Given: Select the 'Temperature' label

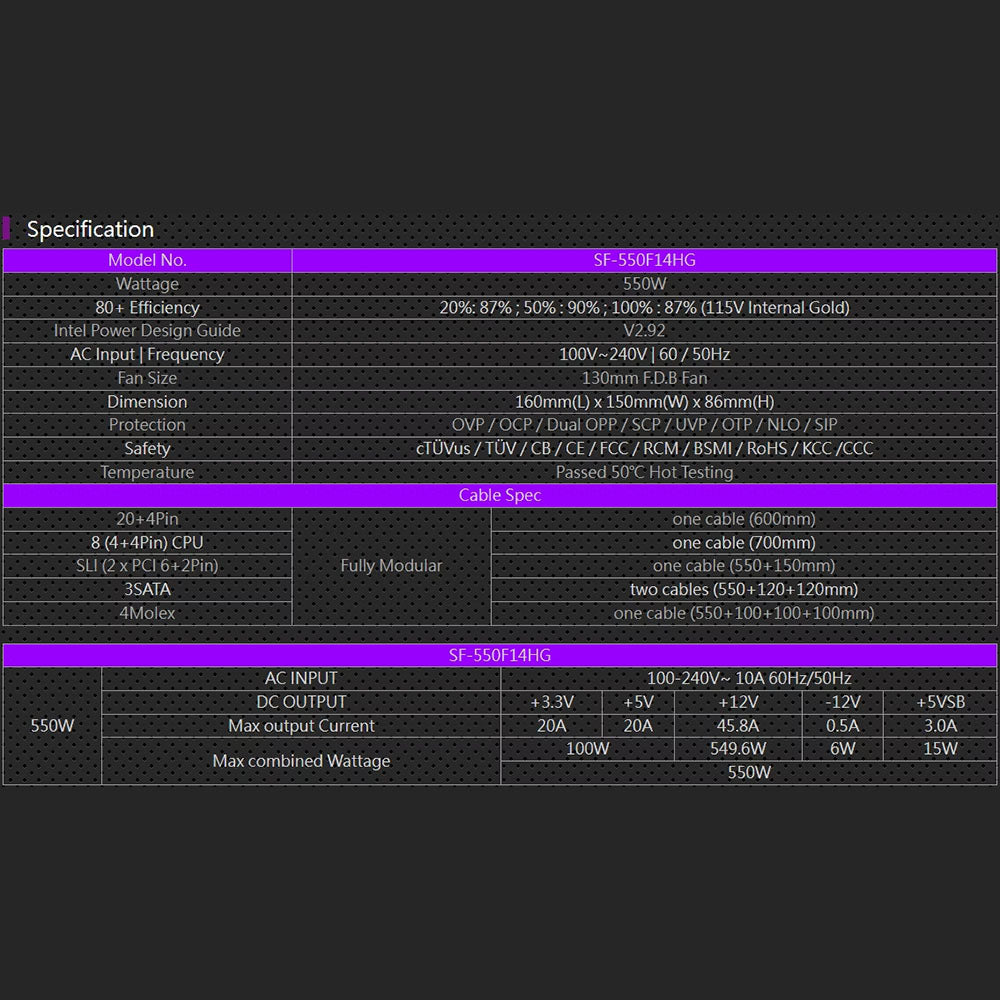Looking at the screenshot, I should tap(147, 472).
